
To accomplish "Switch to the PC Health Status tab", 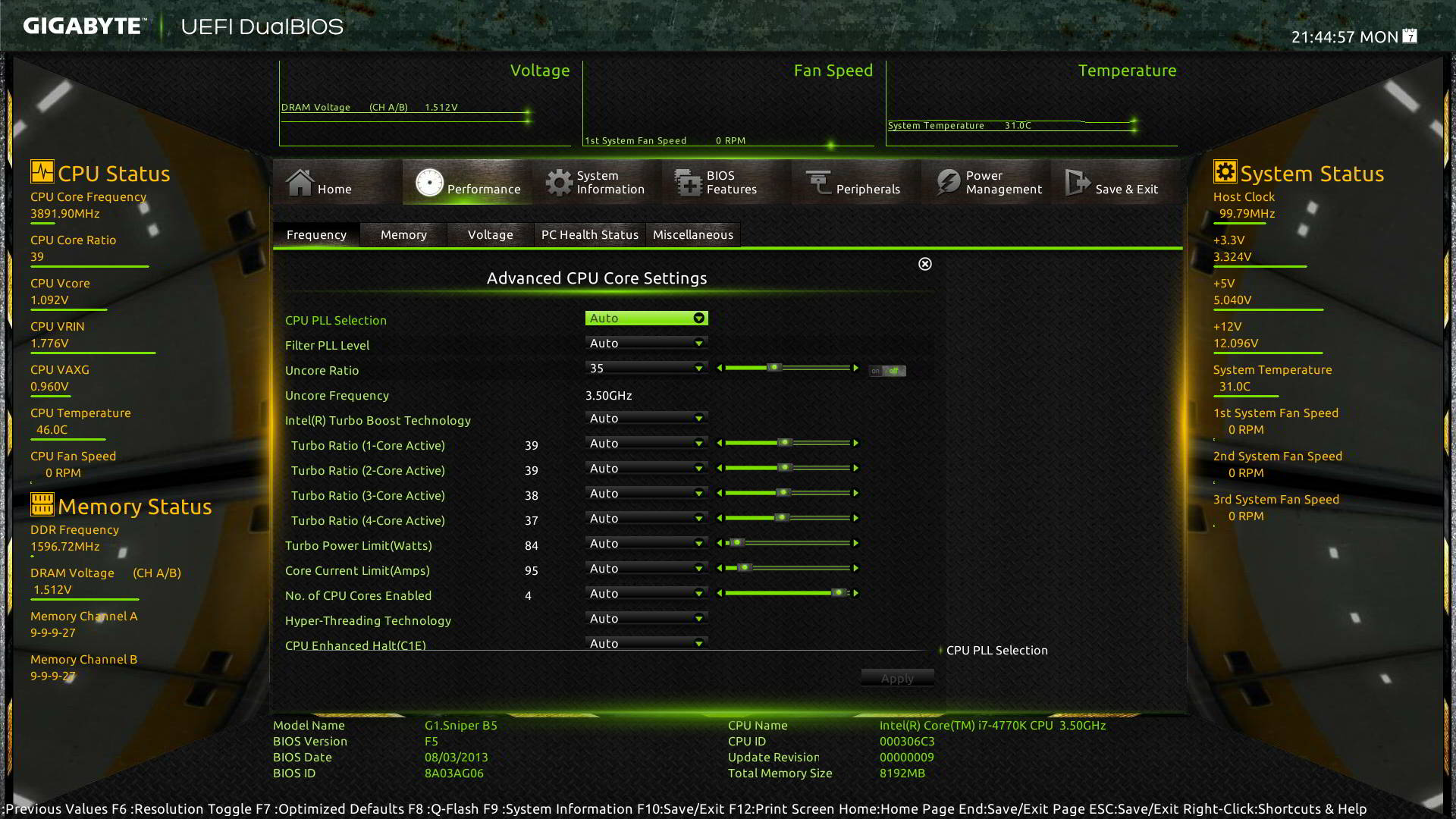I will pyautogui.click(x=590, y=234).
